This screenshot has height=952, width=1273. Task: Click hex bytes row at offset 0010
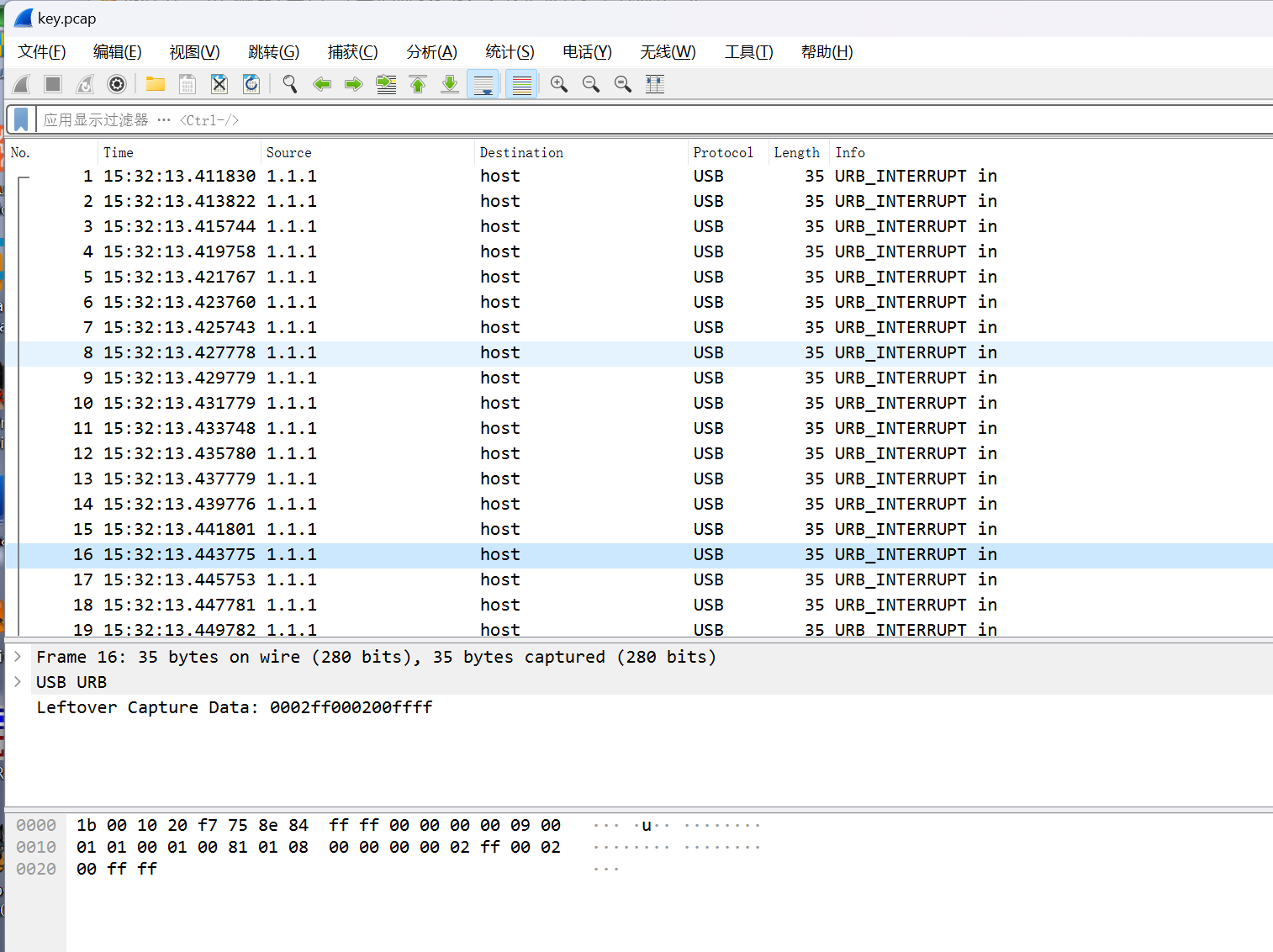pos(319,847)
